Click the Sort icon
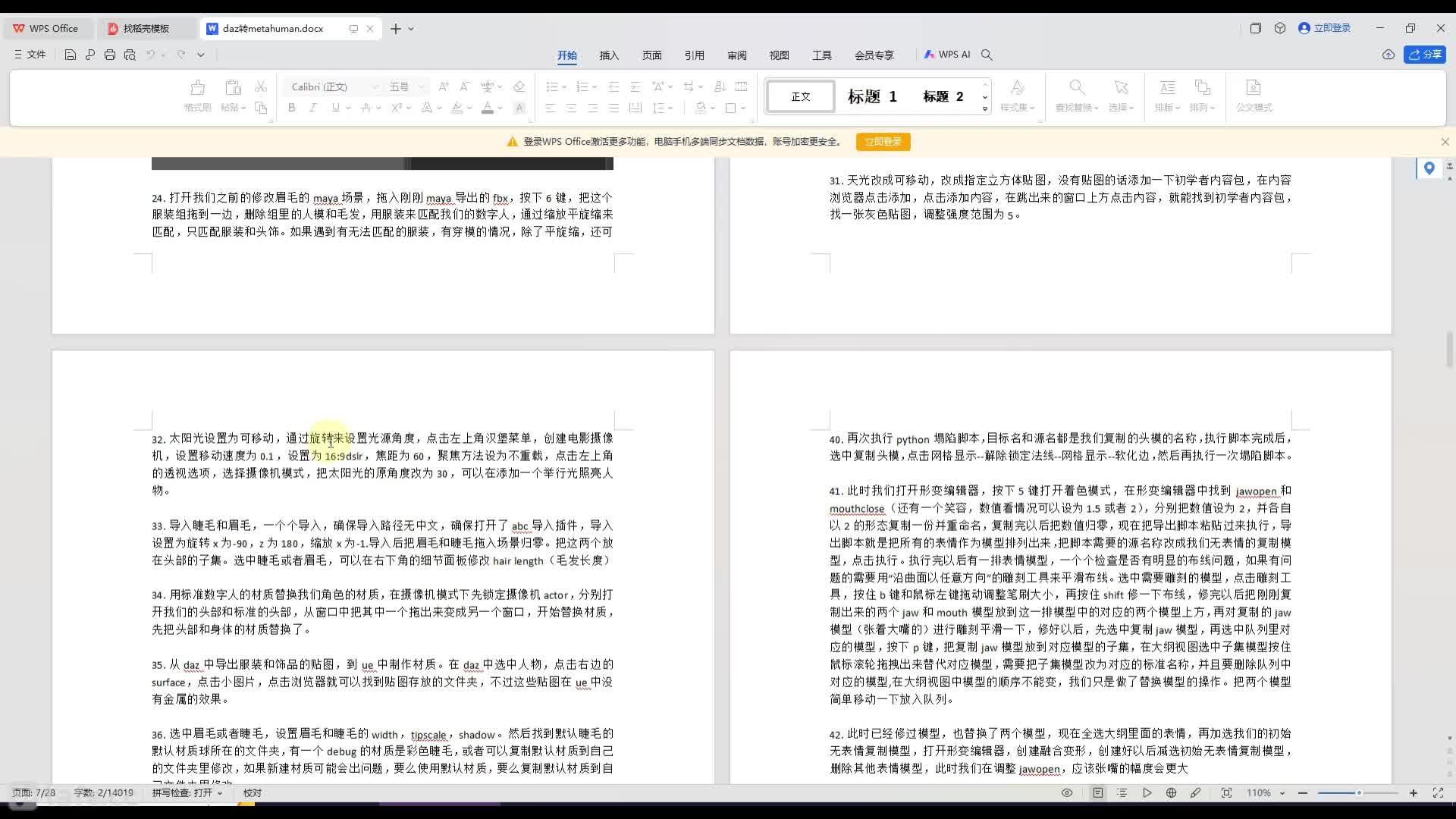 click(720, 86)
